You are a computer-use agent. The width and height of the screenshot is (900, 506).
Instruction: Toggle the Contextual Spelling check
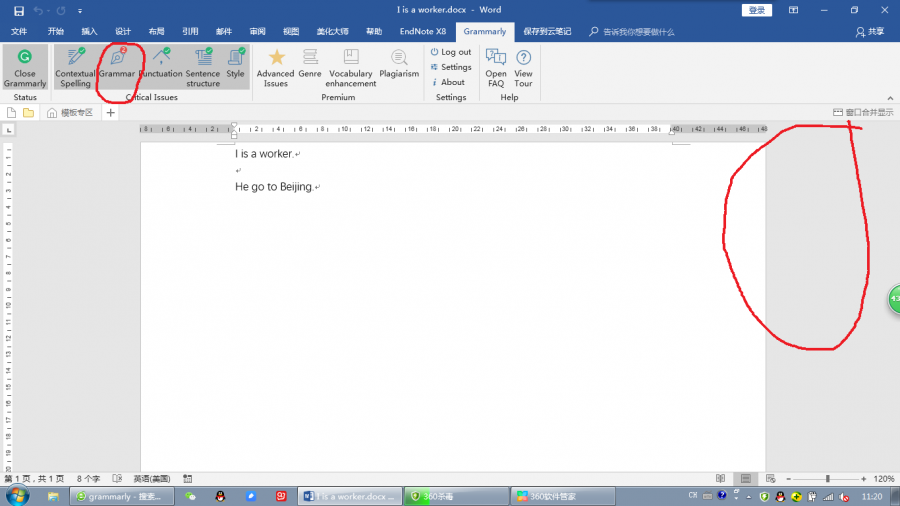coord(75,66)
